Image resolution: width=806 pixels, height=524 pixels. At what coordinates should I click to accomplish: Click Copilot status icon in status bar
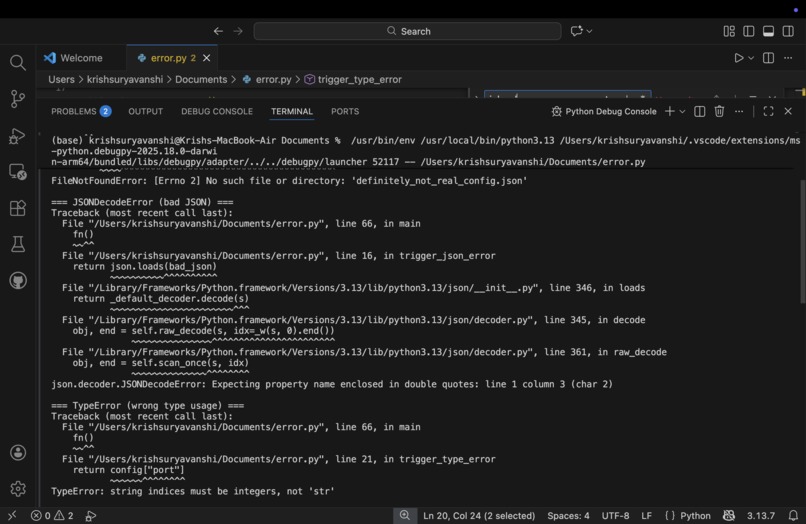728,515
